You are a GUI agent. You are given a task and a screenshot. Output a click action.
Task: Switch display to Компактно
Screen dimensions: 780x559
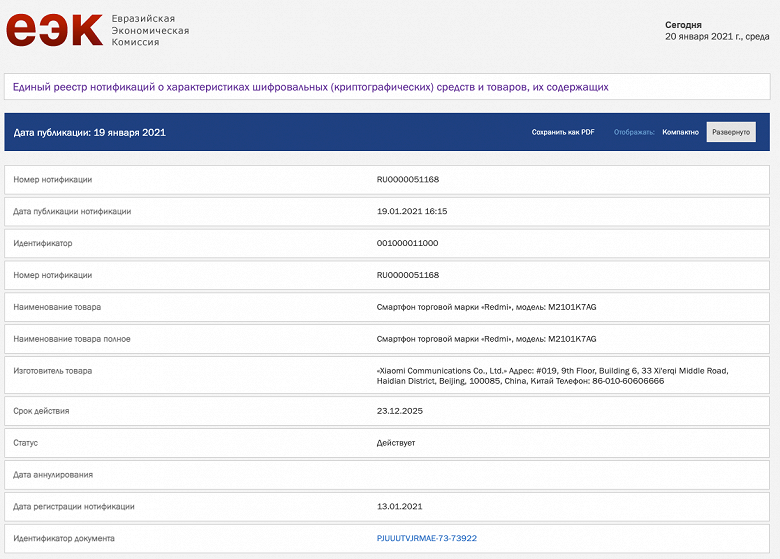(680, 132)
